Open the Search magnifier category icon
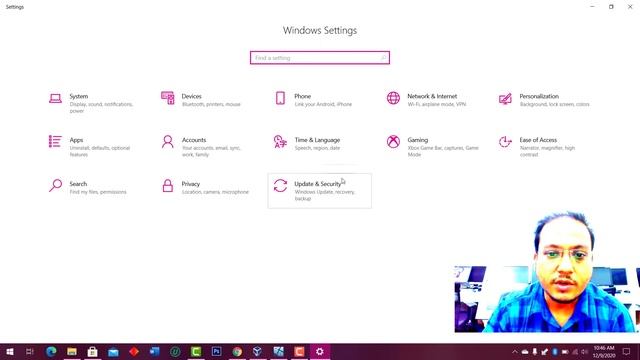The height and width of the screenshot is (360, 640). (55, 185)
